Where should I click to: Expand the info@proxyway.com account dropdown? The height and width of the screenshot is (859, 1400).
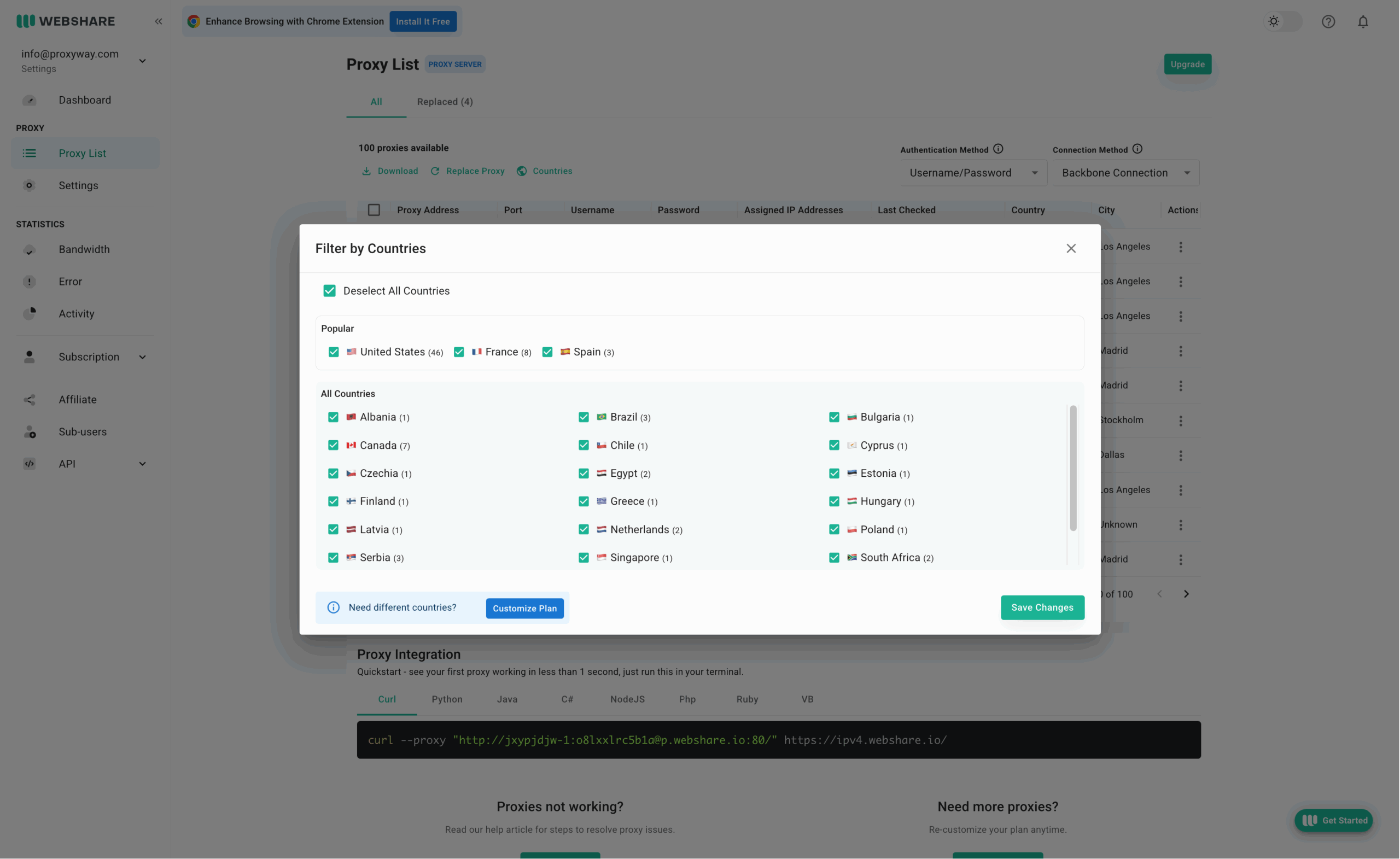143,61
